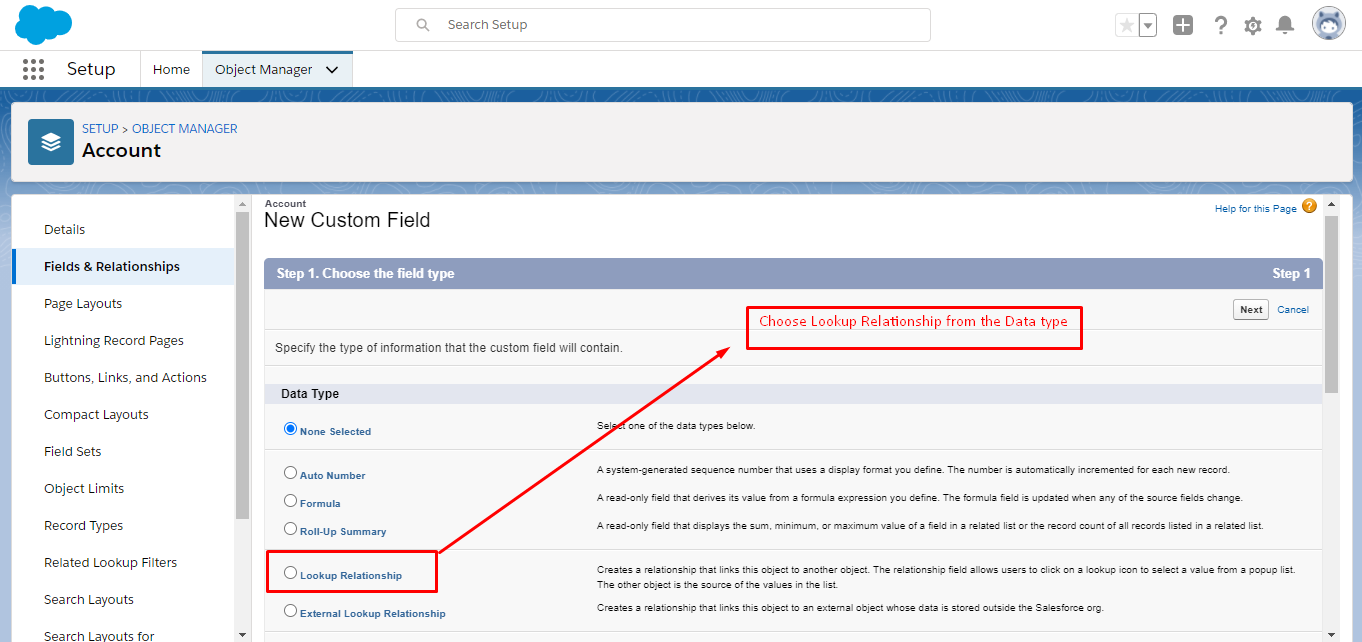Click the Salesforce cloud logo

click(43, 24)
